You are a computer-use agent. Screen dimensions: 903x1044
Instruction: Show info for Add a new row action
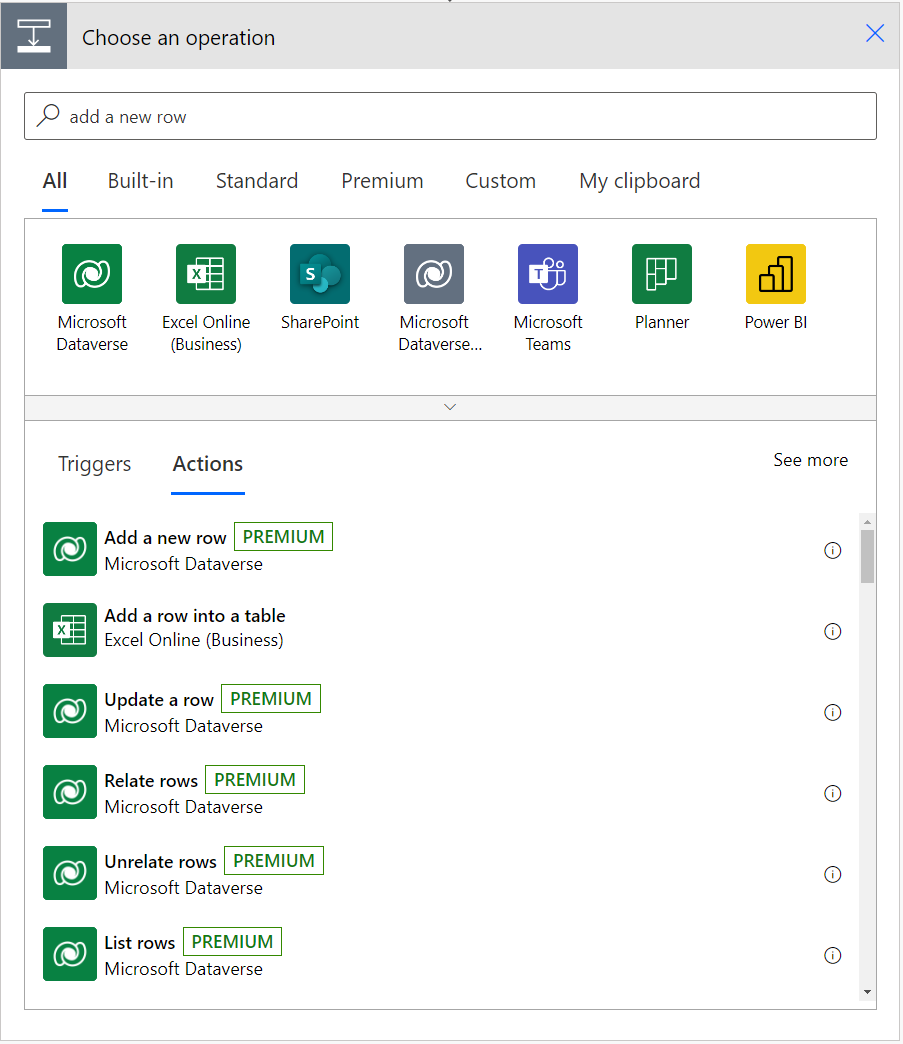(832, 550)
